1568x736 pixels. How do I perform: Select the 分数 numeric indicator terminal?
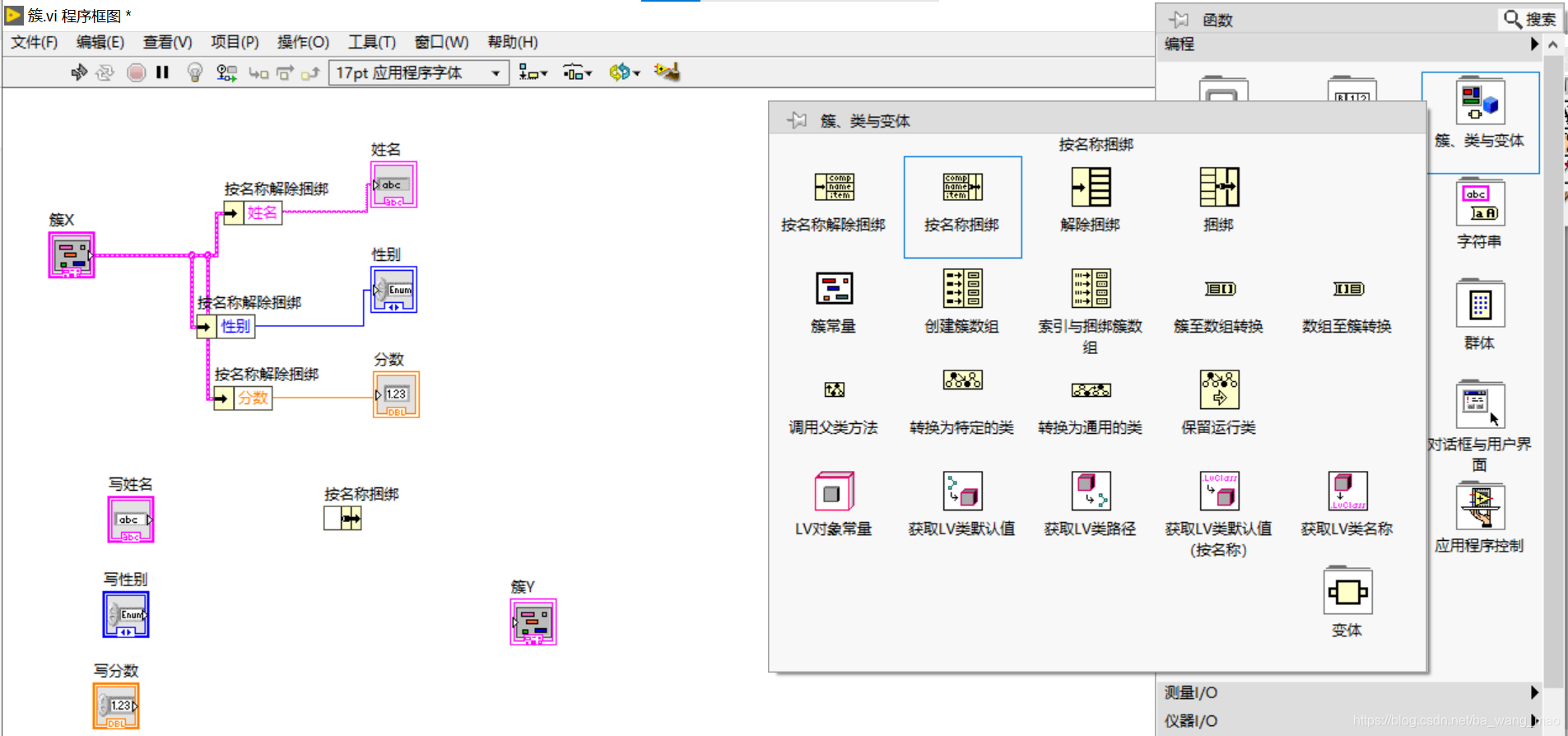[x=397, y=394]
